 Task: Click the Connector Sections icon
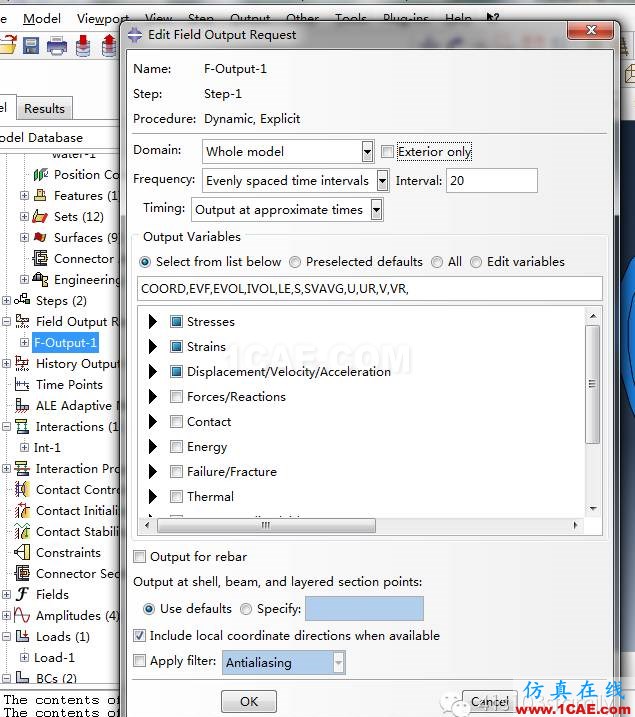(22, 573)
